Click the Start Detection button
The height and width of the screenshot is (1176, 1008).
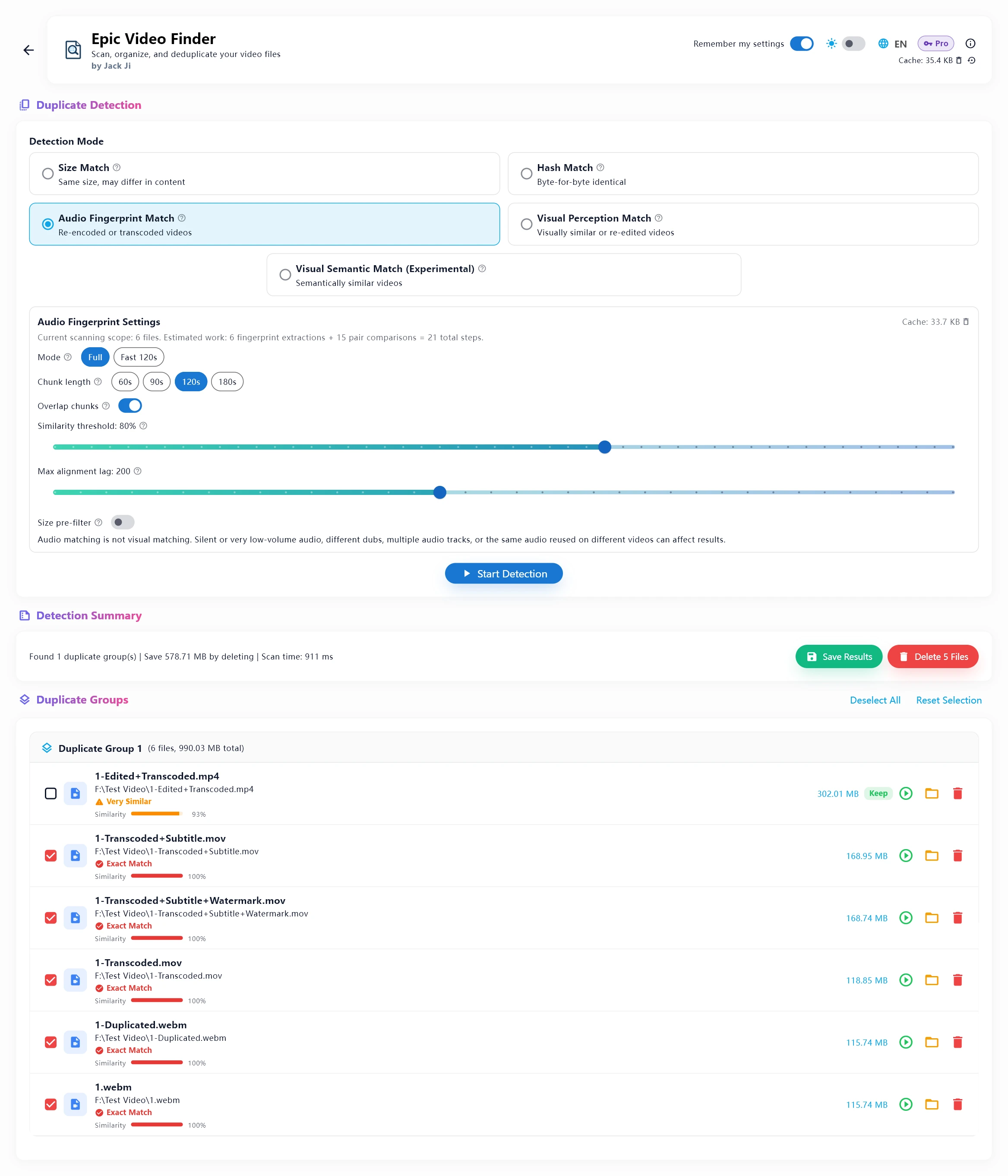(504, 574)
